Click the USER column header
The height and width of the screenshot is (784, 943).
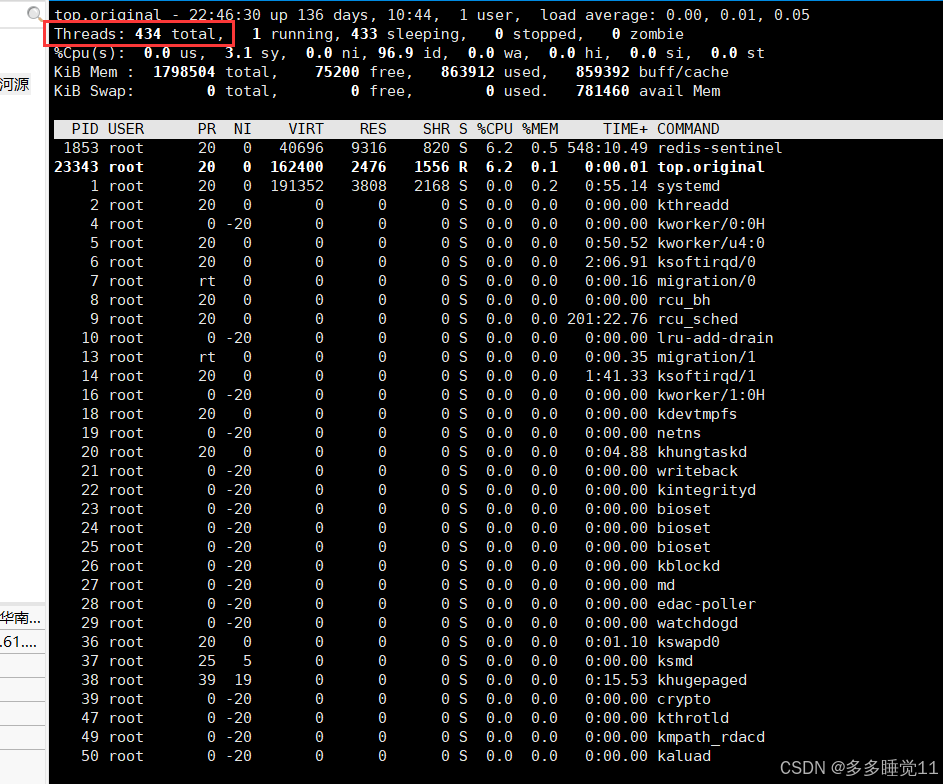pos(126,129)
